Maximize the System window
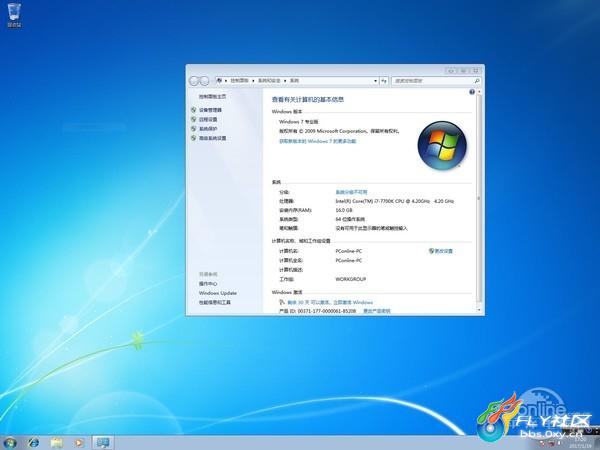This screenshot has width=600, height=450. (463, 70)
